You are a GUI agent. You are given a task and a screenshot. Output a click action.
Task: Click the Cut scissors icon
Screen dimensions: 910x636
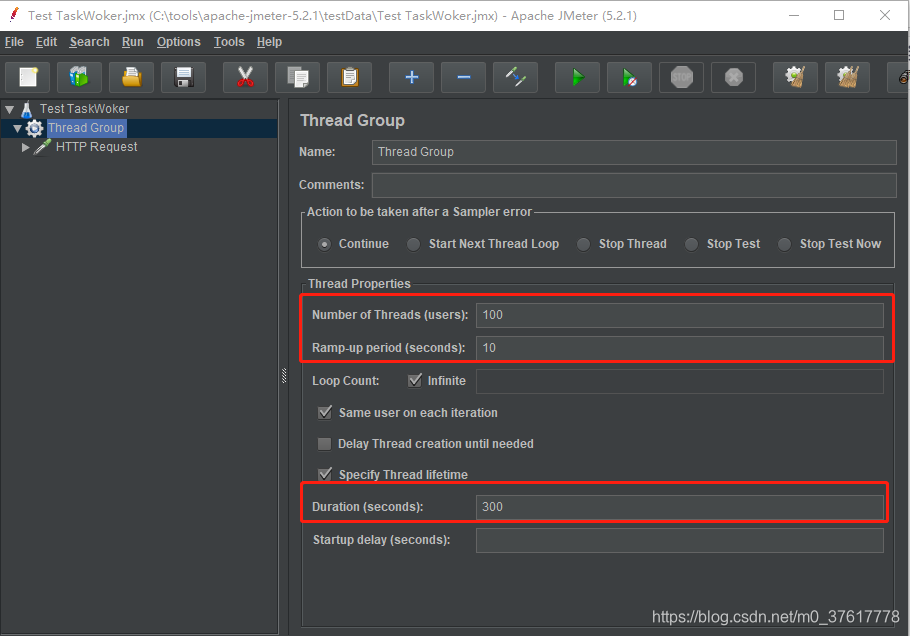tap(245, 77)
